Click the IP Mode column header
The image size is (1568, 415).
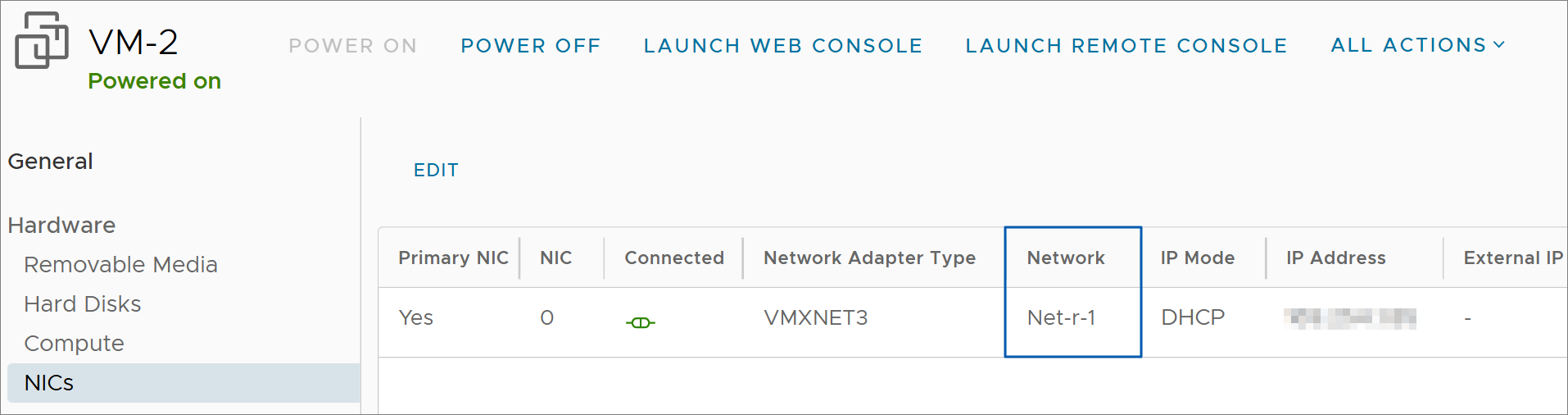(1197, 258)
